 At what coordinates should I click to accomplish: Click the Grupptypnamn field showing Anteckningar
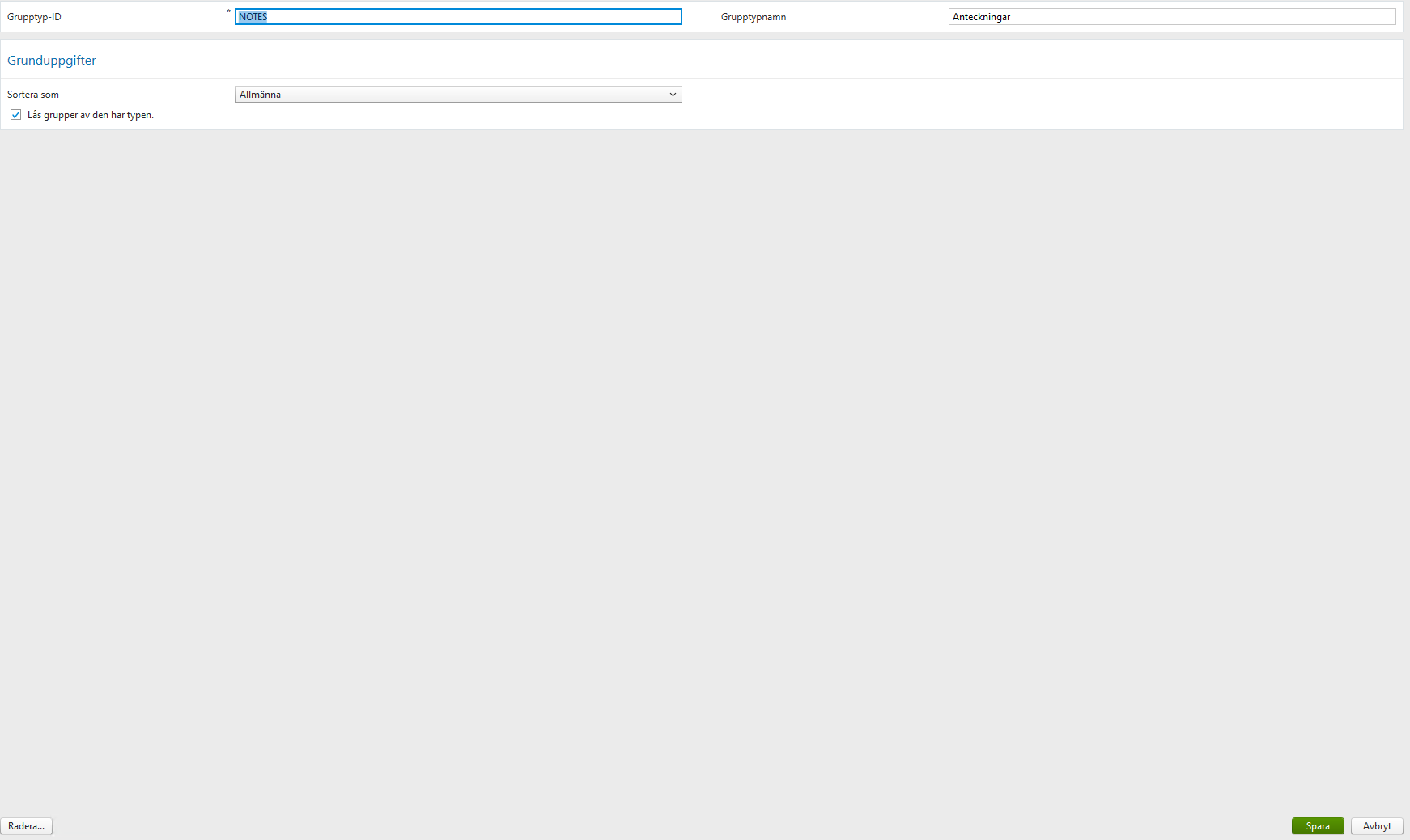(1172, 16)
